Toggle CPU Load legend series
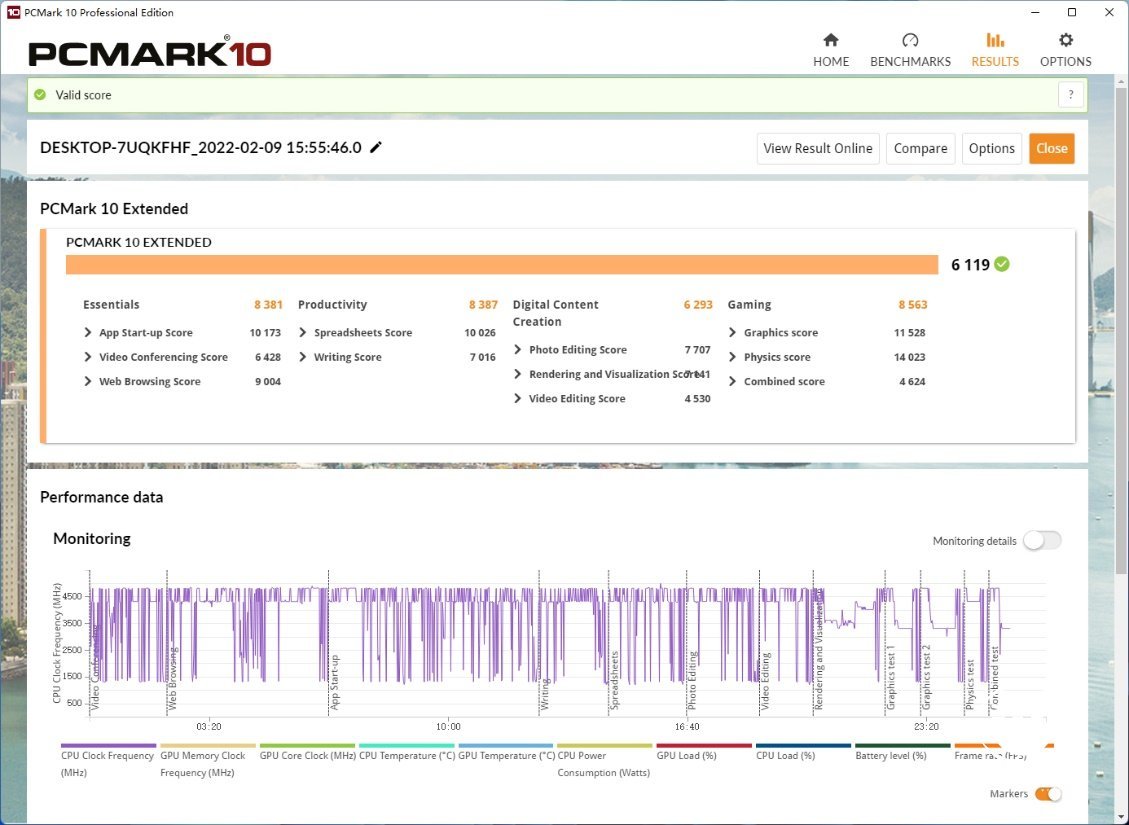 (803, 754)
